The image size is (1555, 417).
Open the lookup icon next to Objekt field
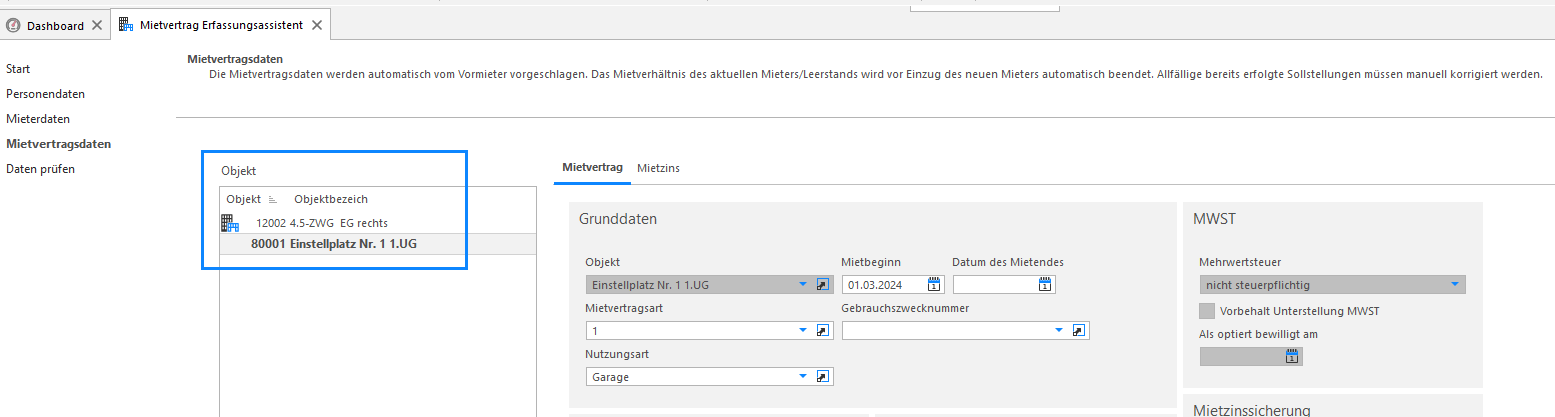pyautogui.click(x=823, y=285)
